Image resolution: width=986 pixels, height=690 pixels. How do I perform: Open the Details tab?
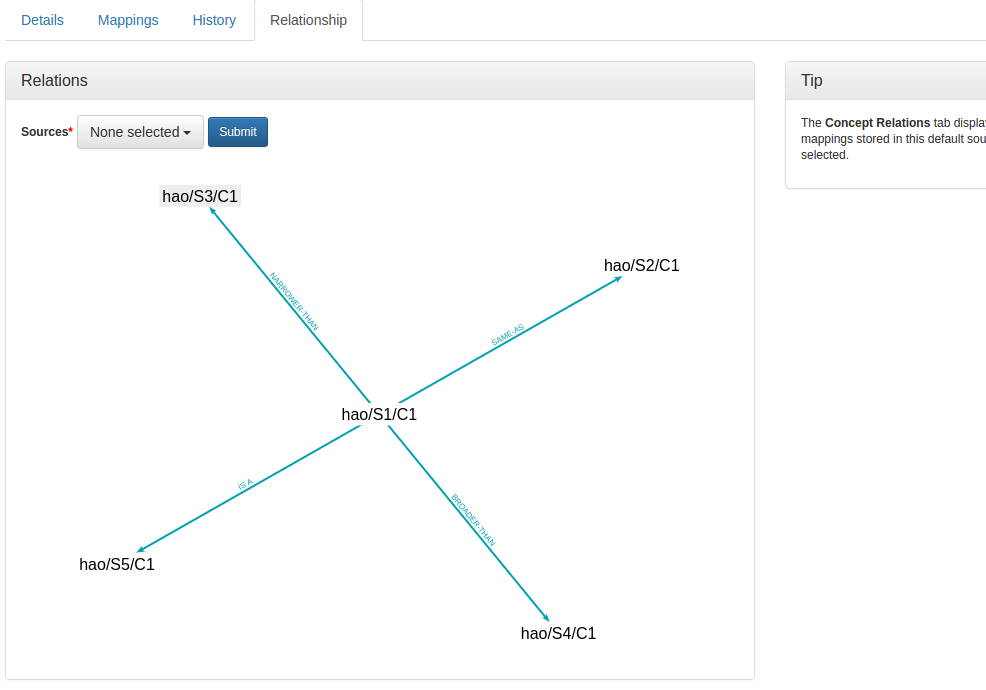coord(42,20)
